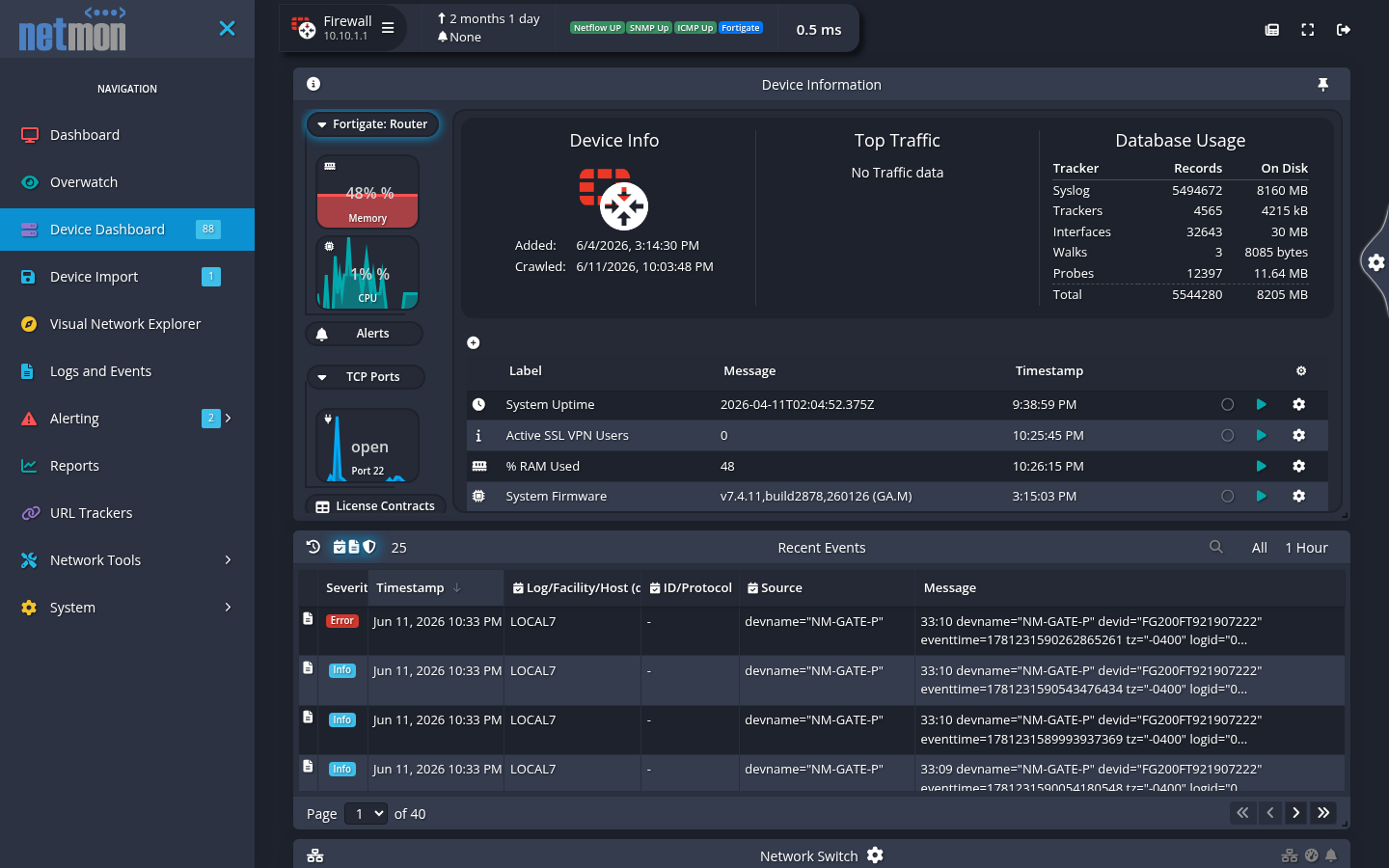The width and height of the screenshot is (1389, 868).
Task: Click the Device Information info icon
Action: pos(313,84)
